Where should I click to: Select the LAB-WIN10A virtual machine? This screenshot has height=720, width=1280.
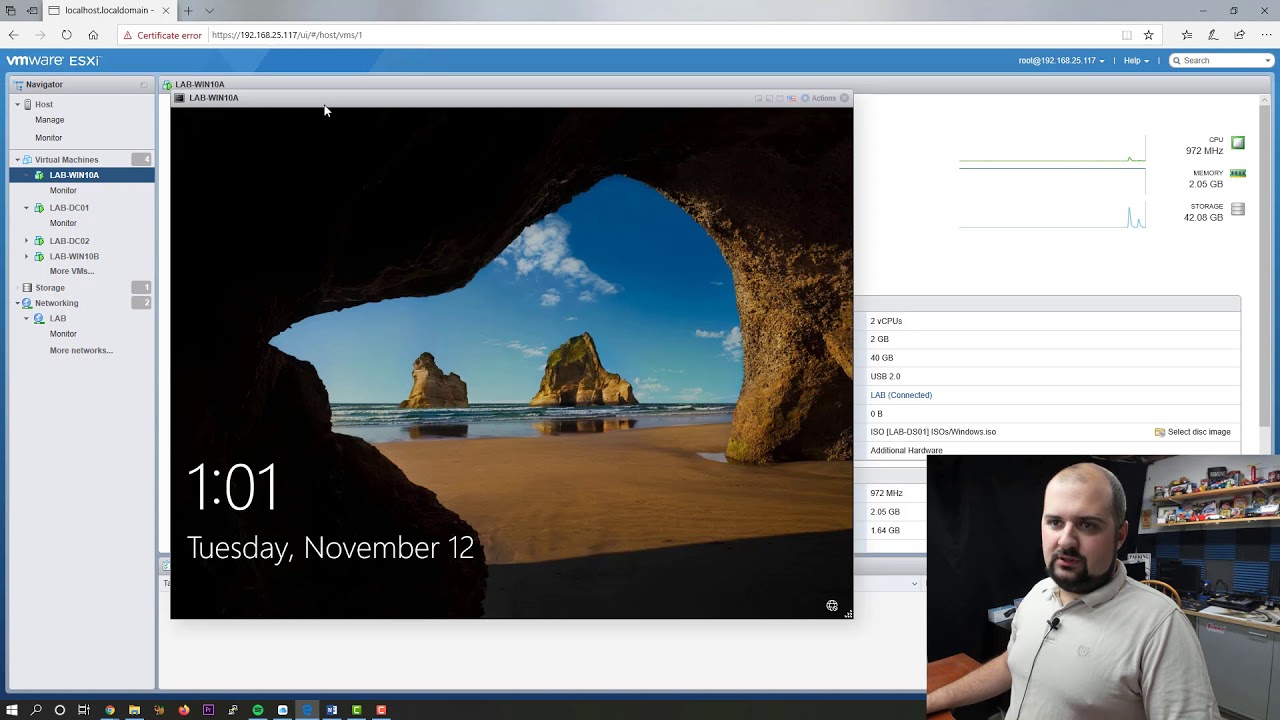coord(74,175)
